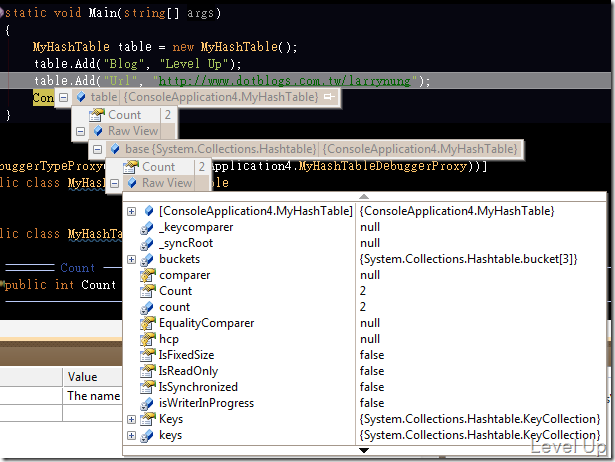Collapse the table datatip node
The image size is (615, 462).
click(63, 97)
